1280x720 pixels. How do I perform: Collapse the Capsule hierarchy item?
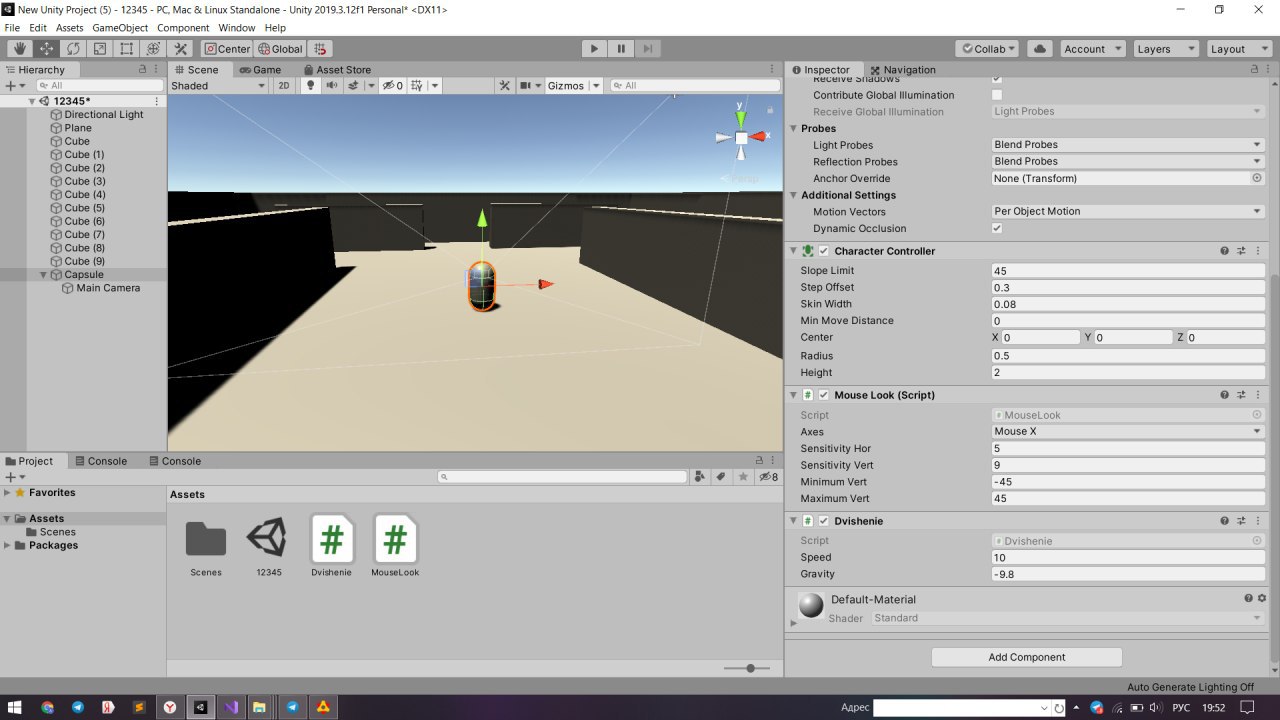click(x=43, y=274)
